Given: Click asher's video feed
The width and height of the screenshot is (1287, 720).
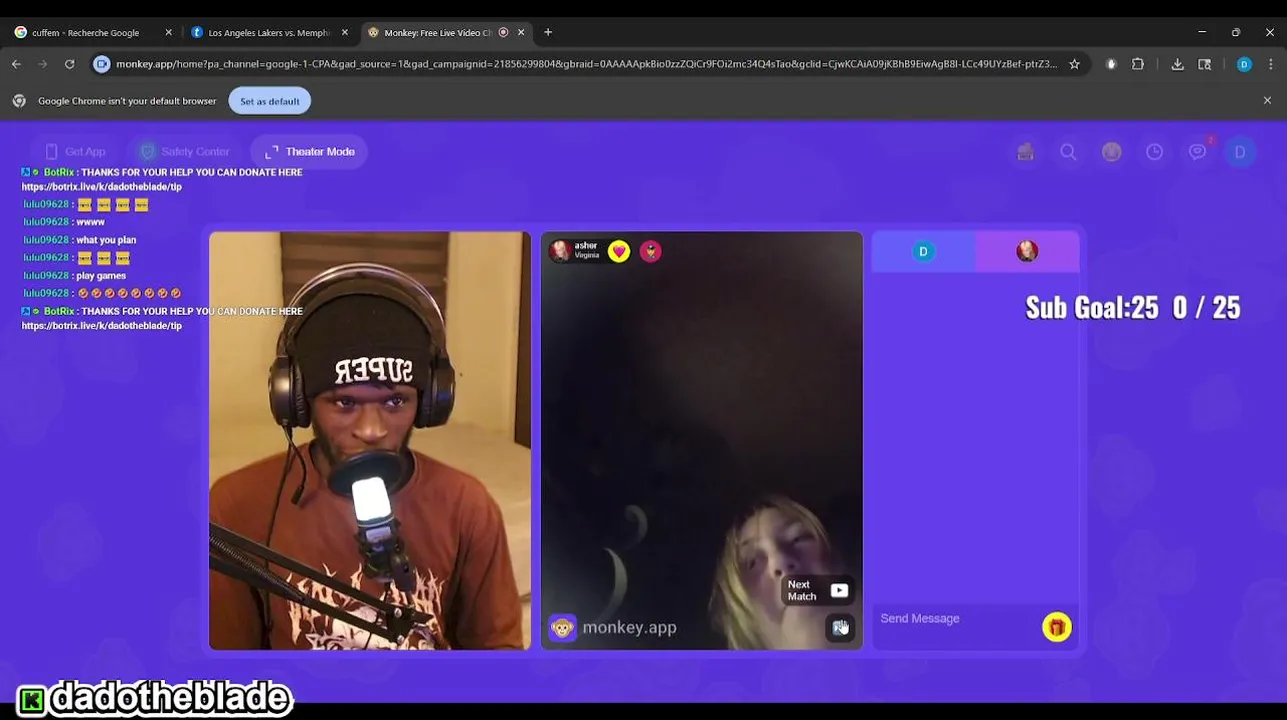Looking at the screenshot, I should [701, 441].
